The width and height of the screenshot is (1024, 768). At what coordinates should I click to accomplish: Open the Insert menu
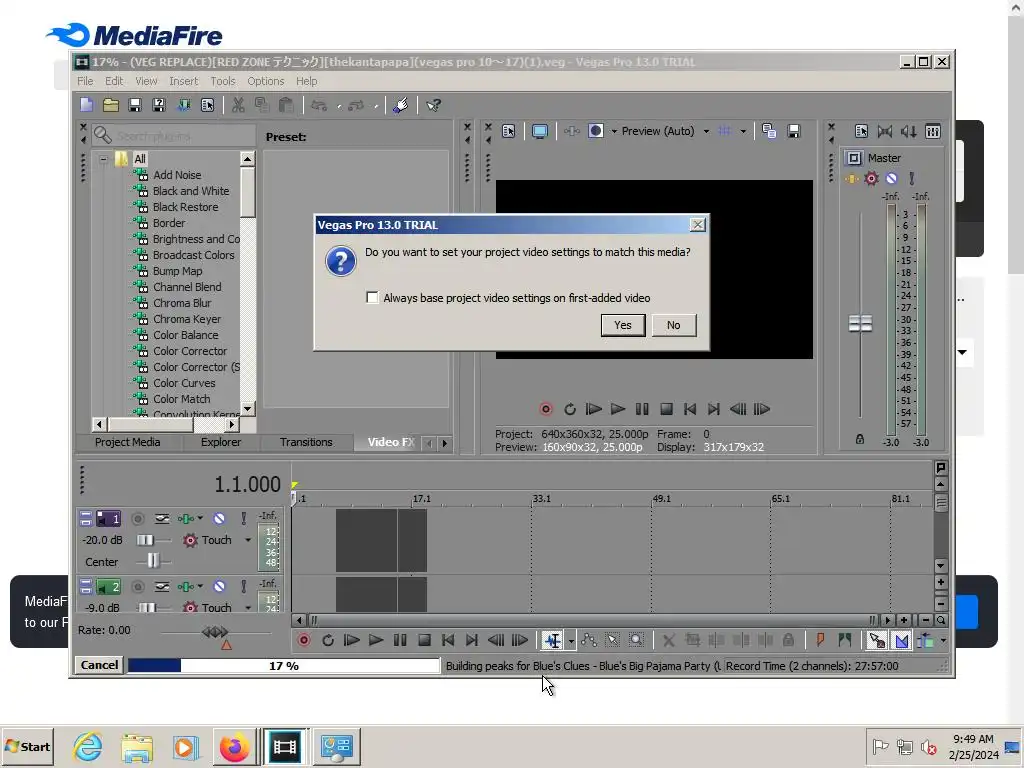(x=183, y=81)
